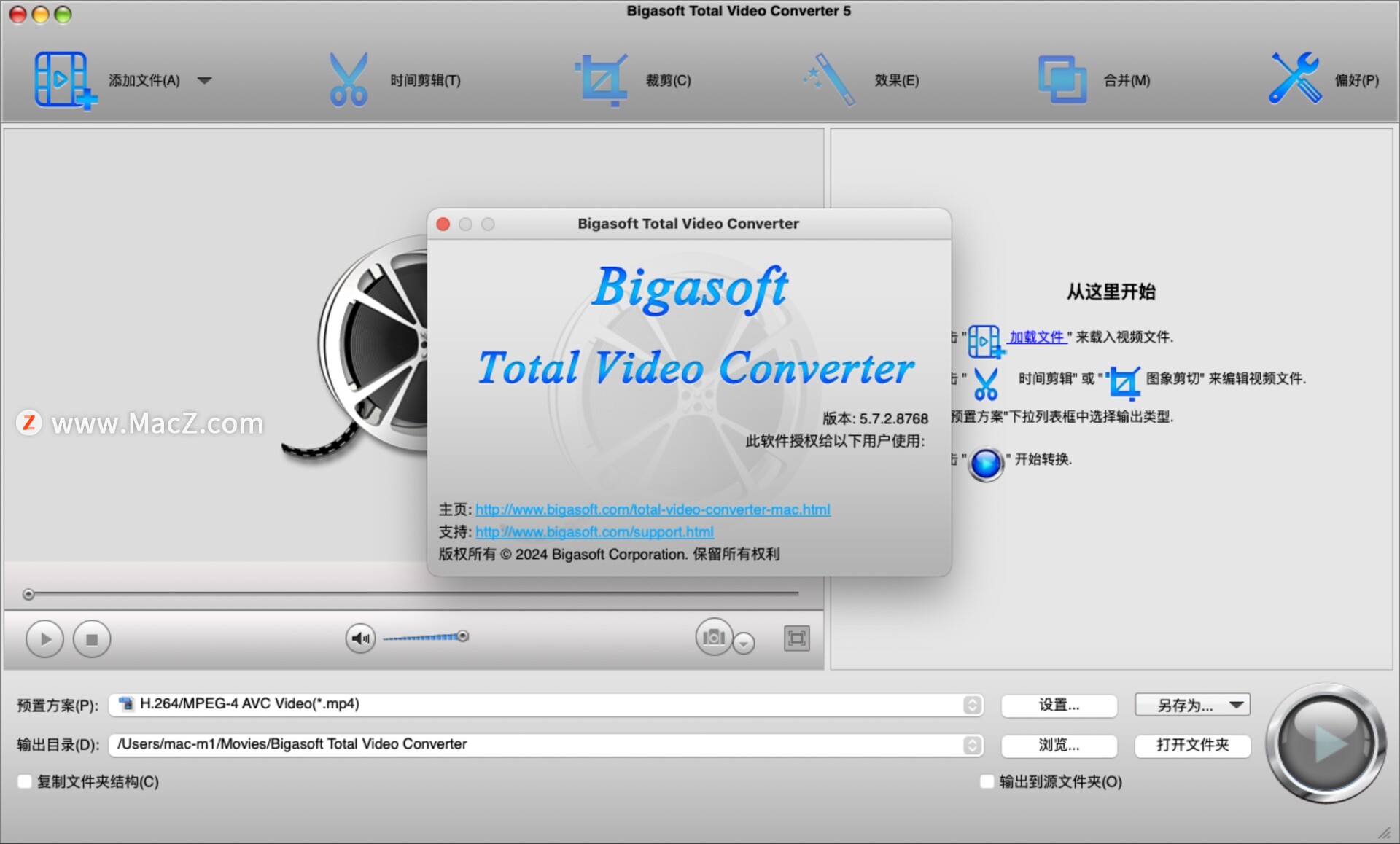Enable 输出到源文件夹(O) checkbox
The image size is (1400, 844).
click(x=987, y=781)
